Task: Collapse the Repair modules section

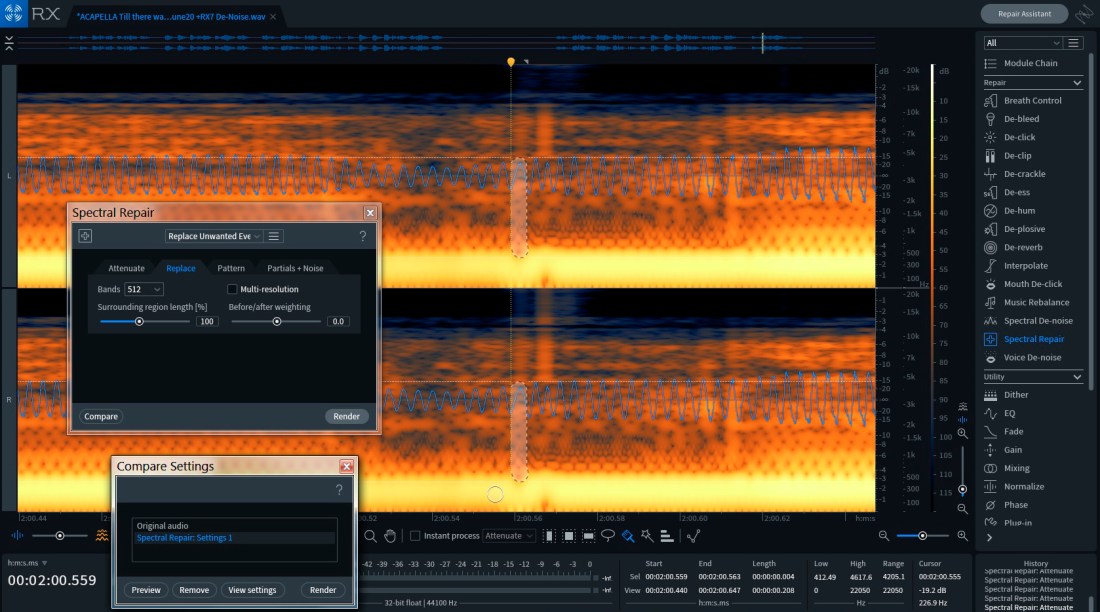Action: click(1077, 82)
